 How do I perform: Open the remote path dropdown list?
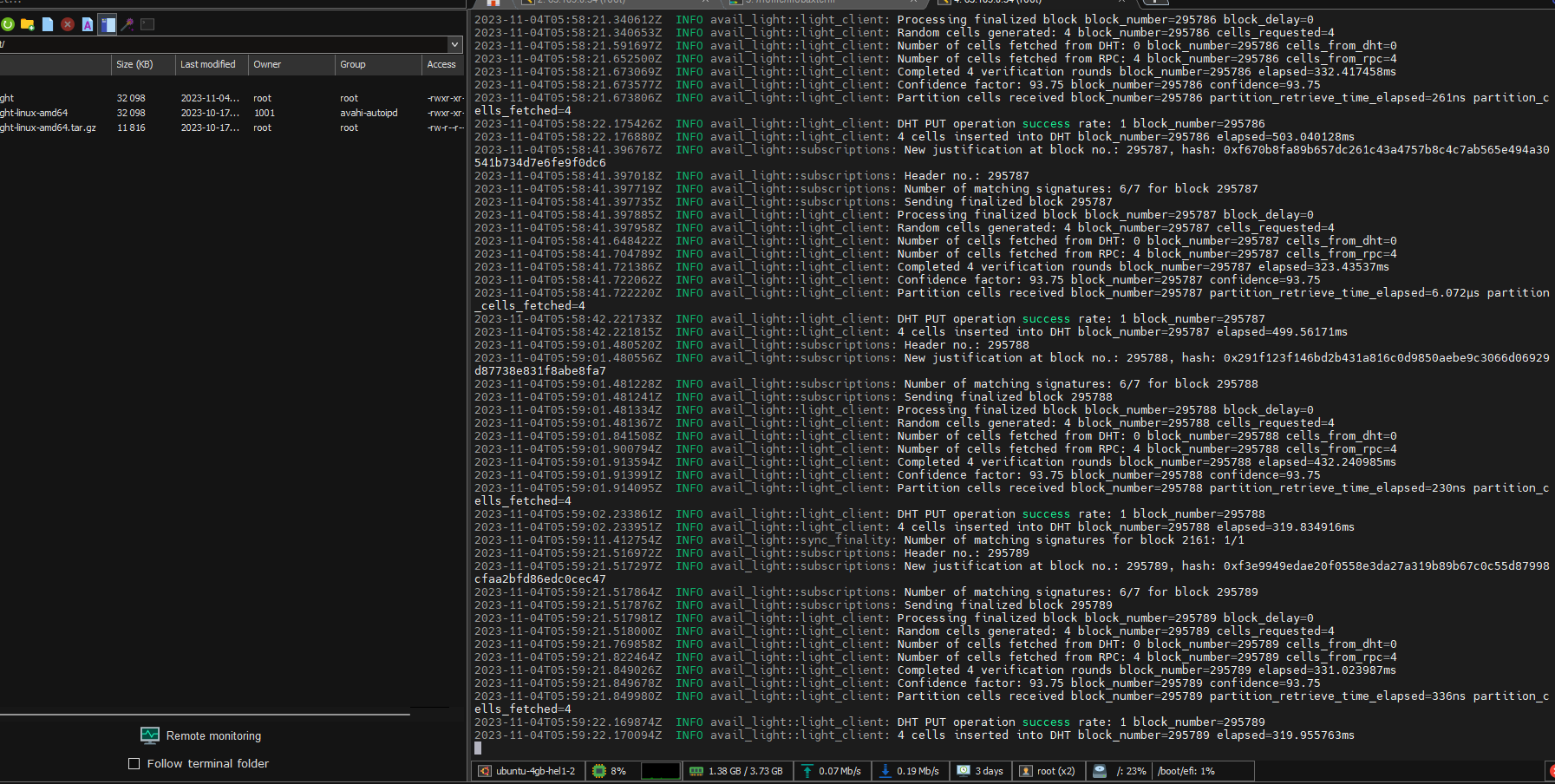454,44
